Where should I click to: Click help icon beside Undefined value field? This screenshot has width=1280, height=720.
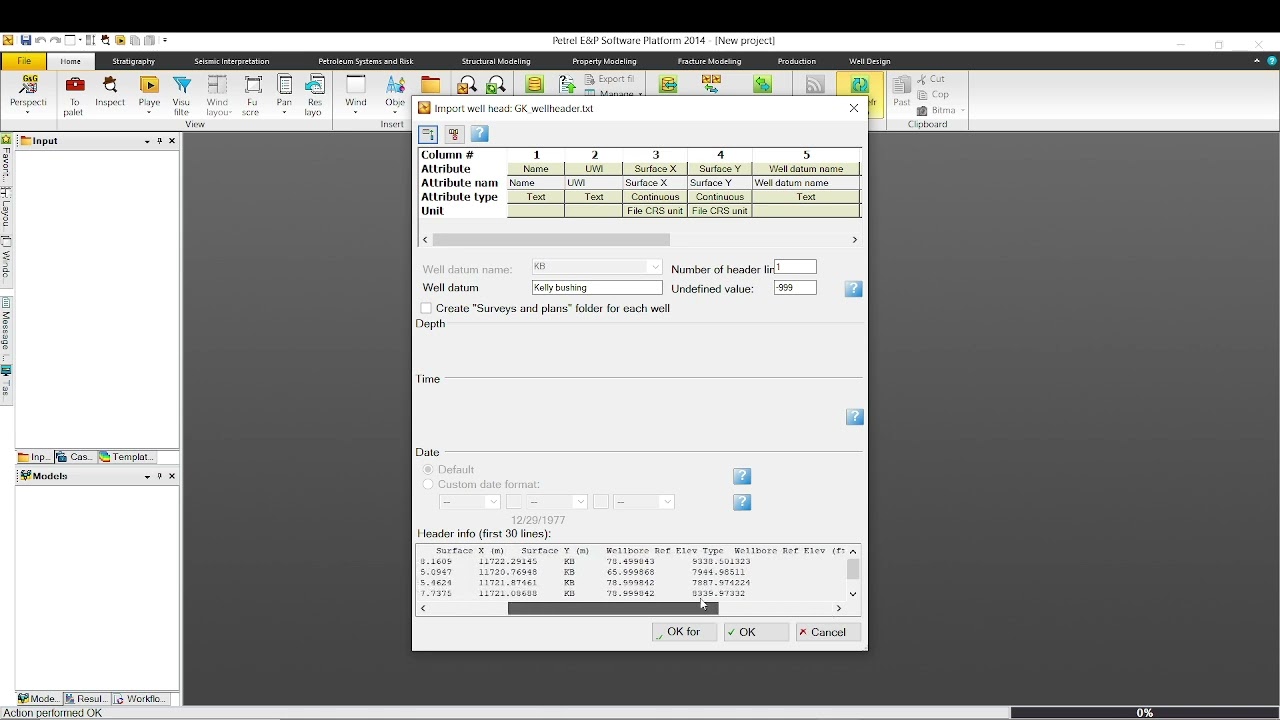pyautogui.click(x=853, y=289)
